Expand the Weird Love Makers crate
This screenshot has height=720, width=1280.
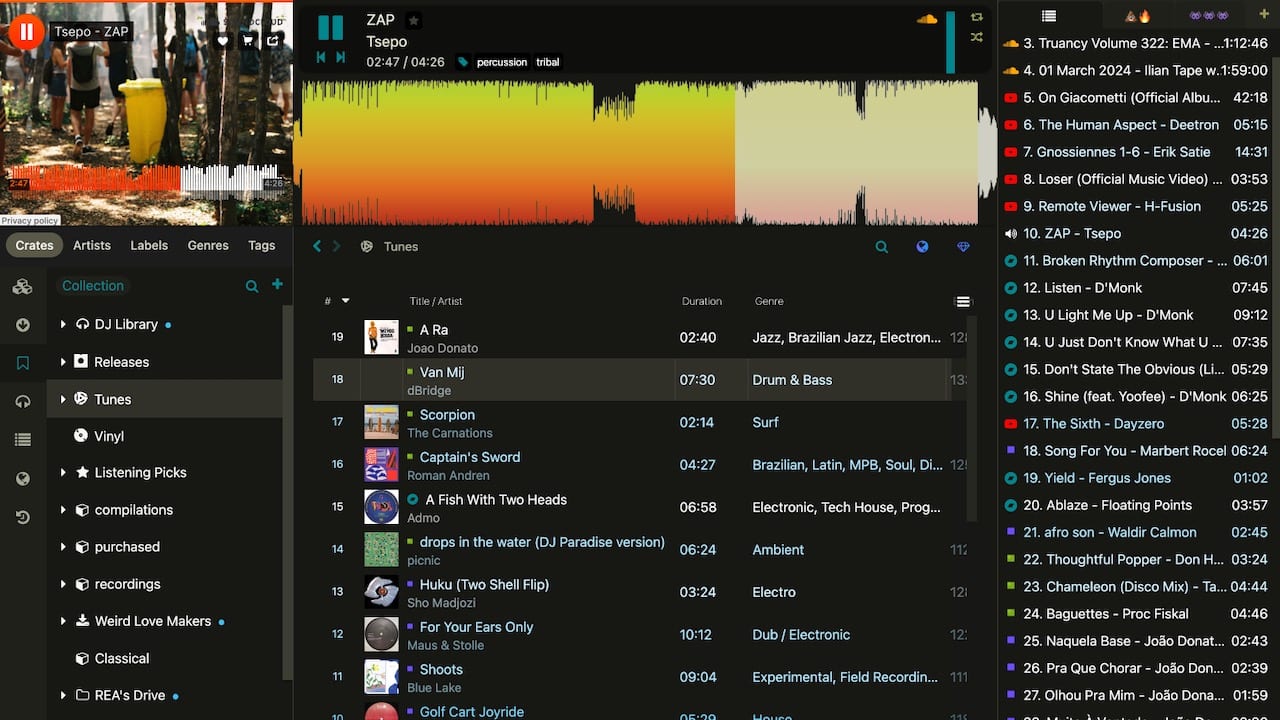(63, 621)
